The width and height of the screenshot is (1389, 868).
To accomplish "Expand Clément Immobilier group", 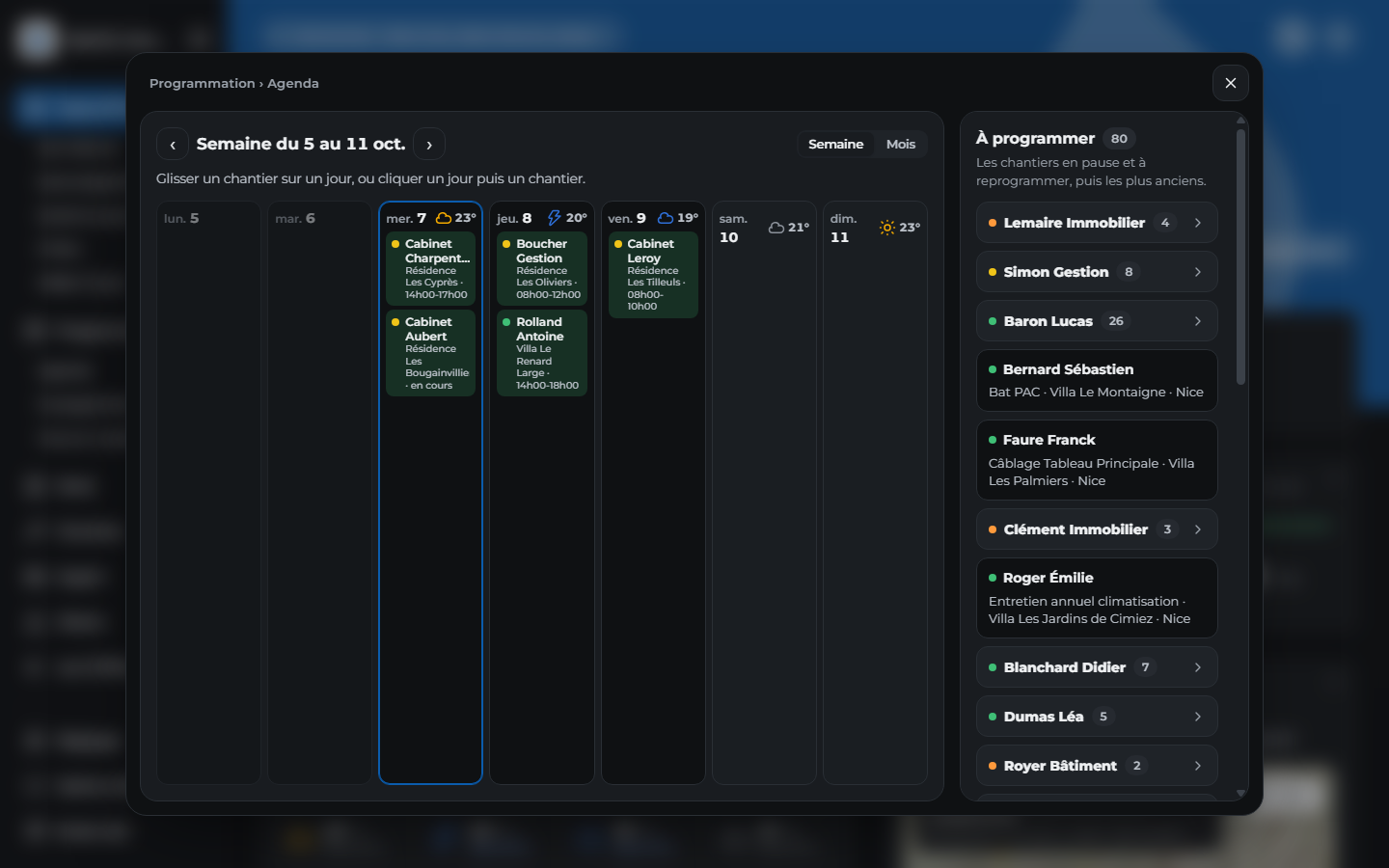I will click(x=1097, y=529).
